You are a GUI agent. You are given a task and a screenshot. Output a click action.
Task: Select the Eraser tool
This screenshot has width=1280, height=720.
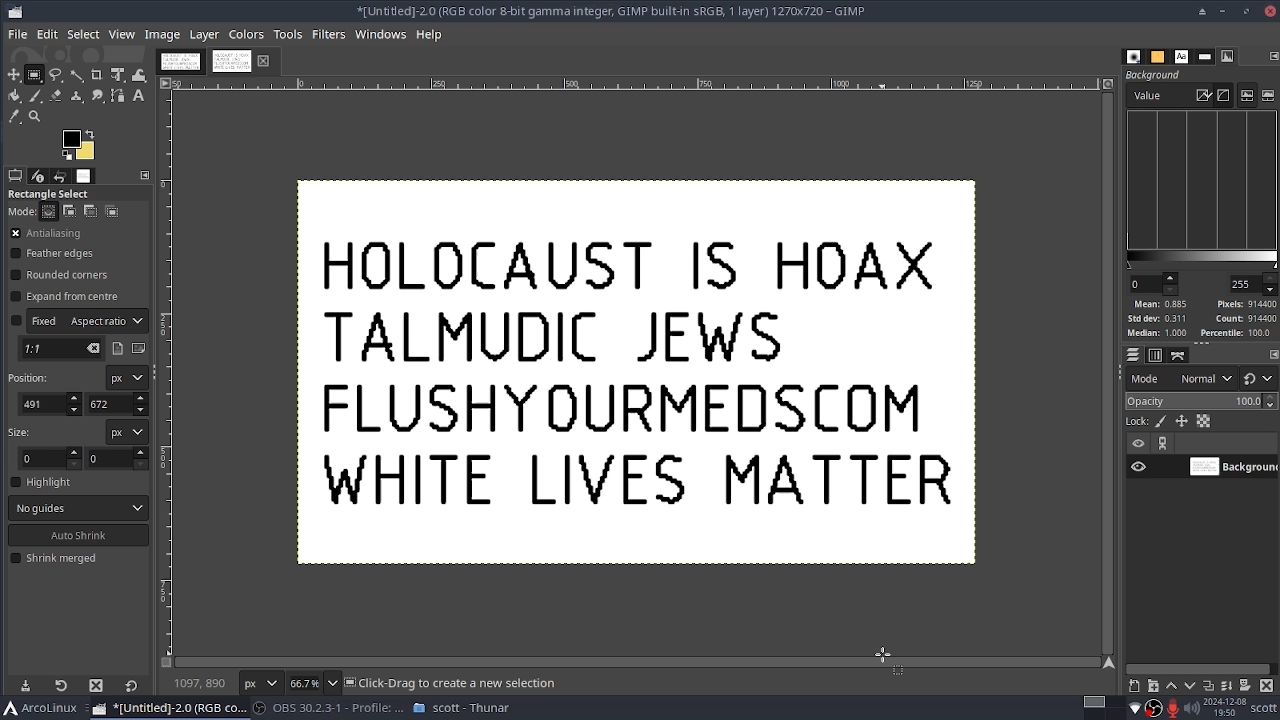click(x=56, y=96)
